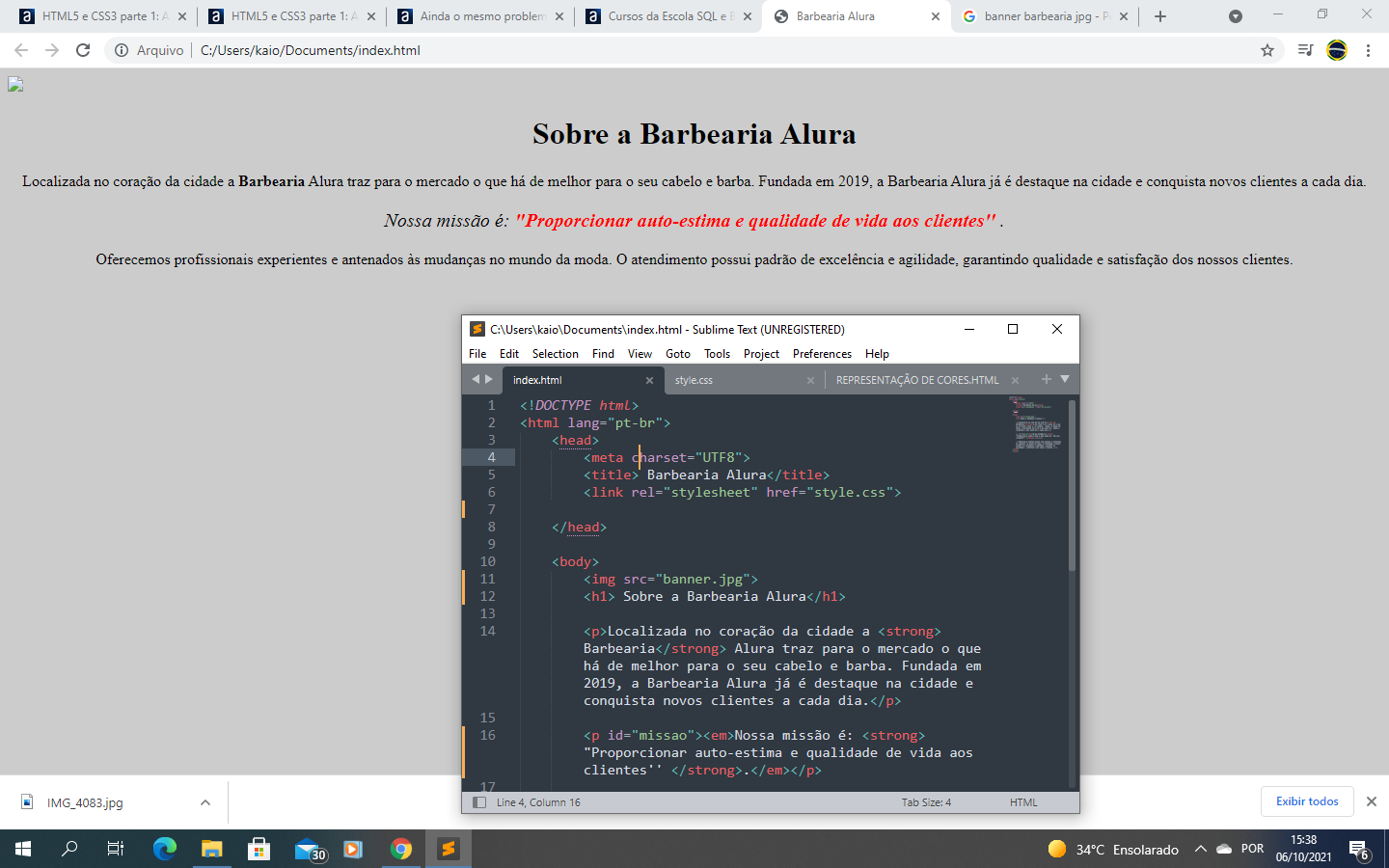Open Chrome three-dot menu
This screenshot has height=868, width=1389.
tap(1368, 50)
